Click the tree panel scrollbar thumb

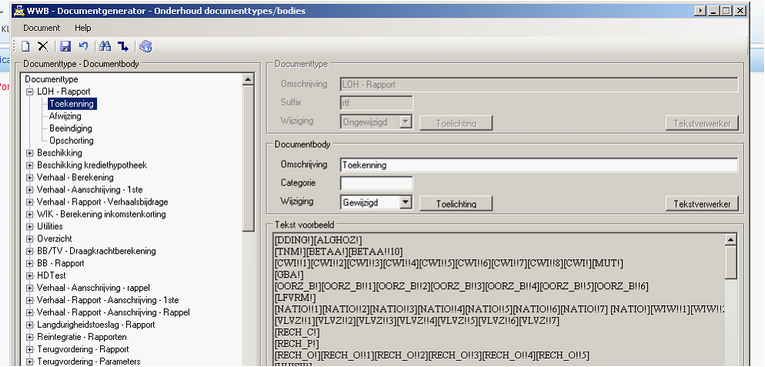[x=248, y=159]
